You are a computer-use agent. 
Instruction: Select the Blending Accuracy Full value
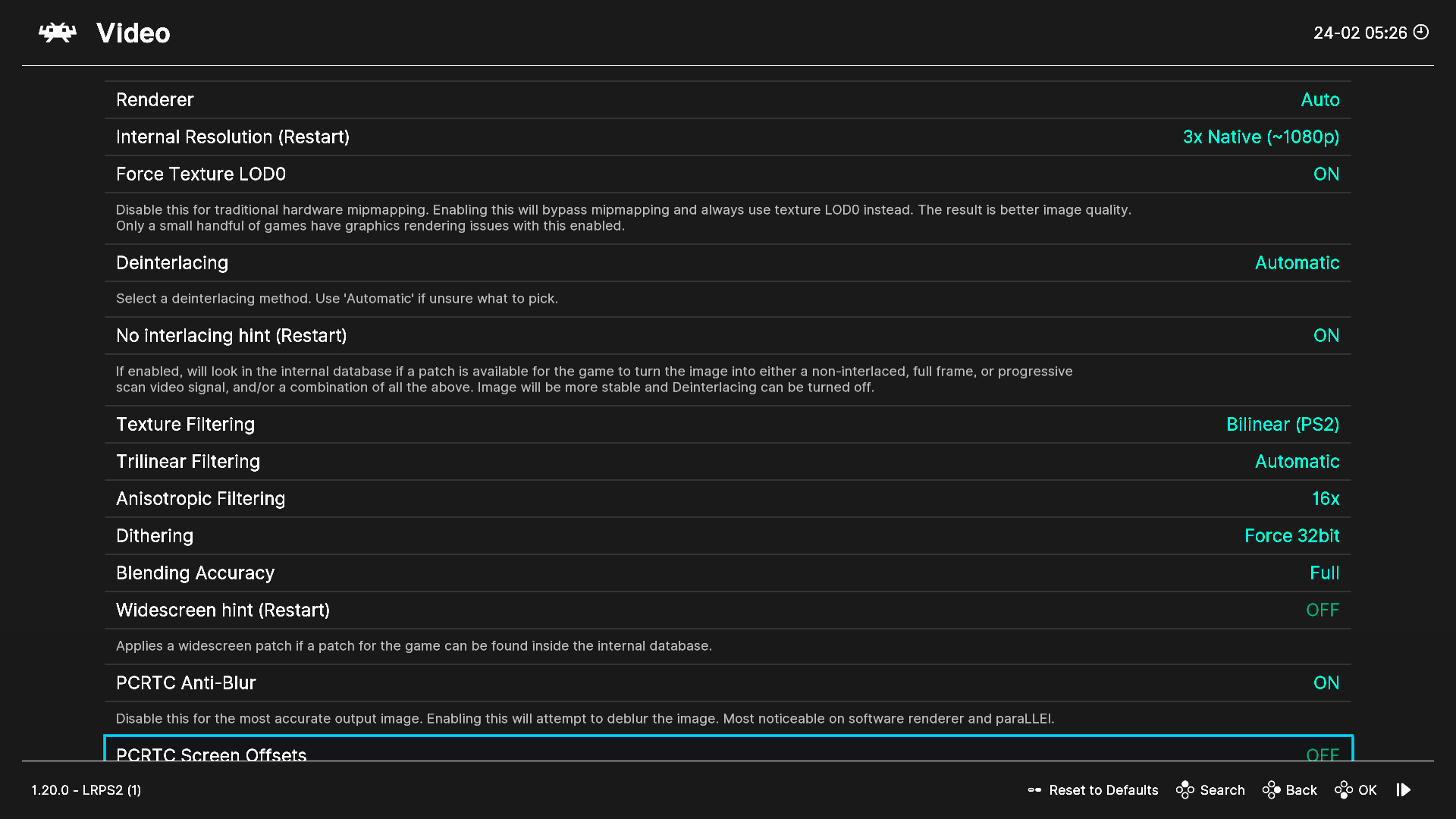1324,573
